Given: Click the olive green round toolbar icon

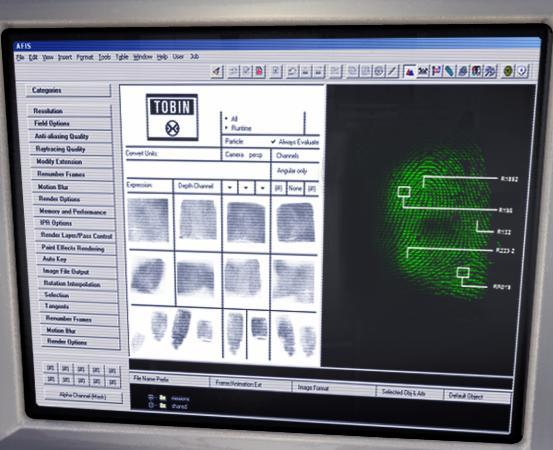Looking at the screenshot, I should pyautogui.click(x=508, y=71).
